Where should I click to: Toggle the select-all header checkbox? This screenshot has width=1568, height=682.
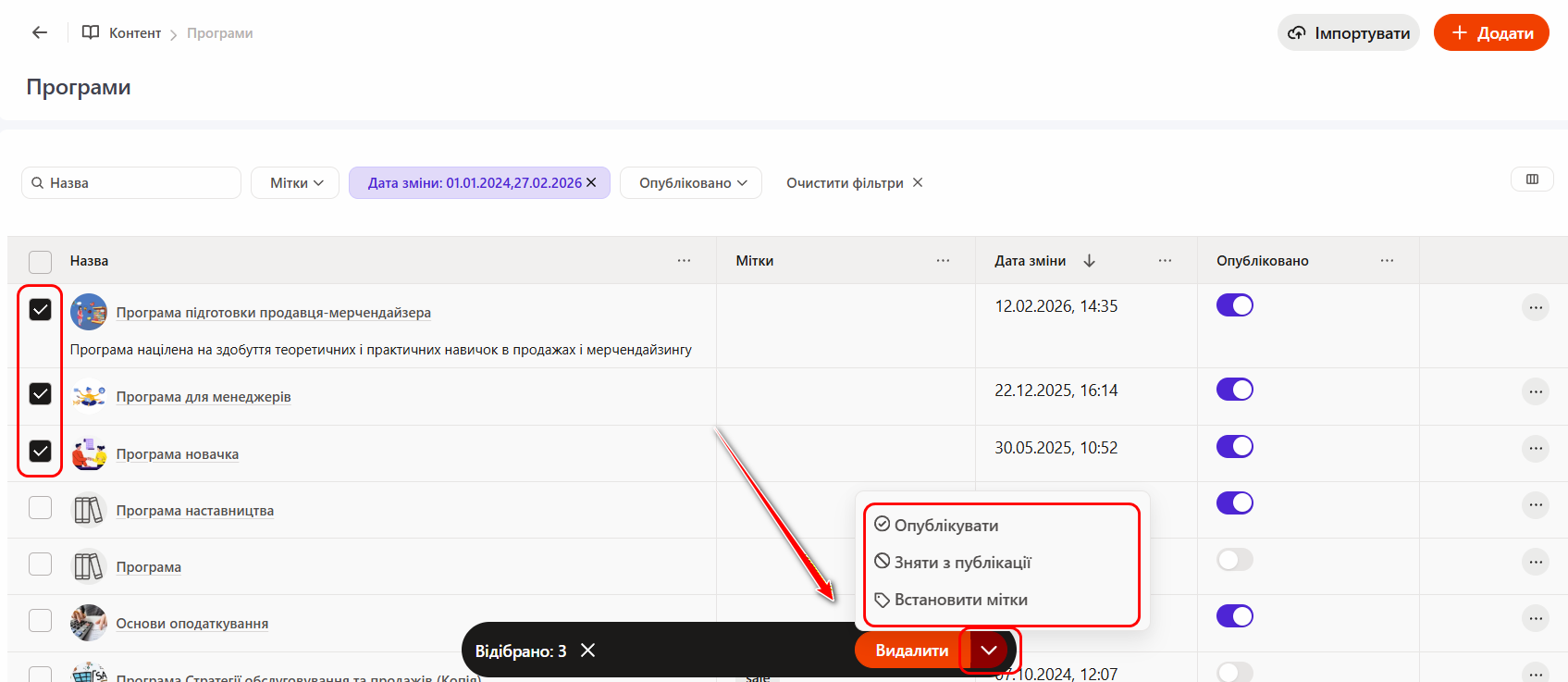[x=41, y=262]
